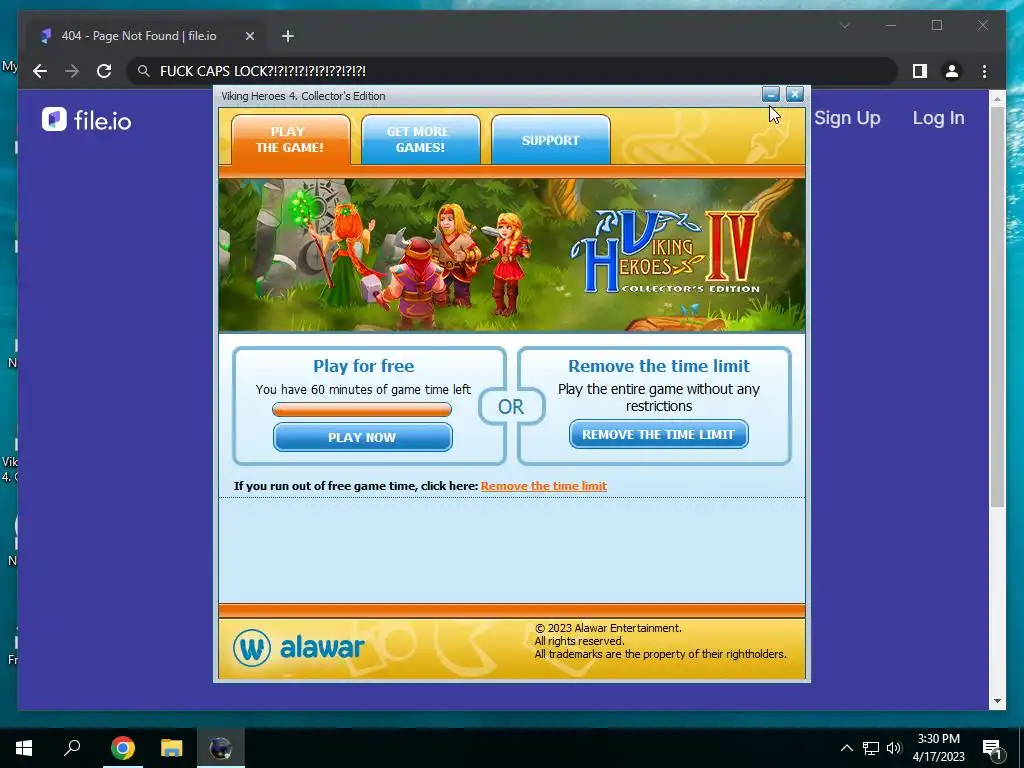This screenshot has height=768, width=1024.
Task: Click the file.io favicon on the tab
Action: pos(46,36)
